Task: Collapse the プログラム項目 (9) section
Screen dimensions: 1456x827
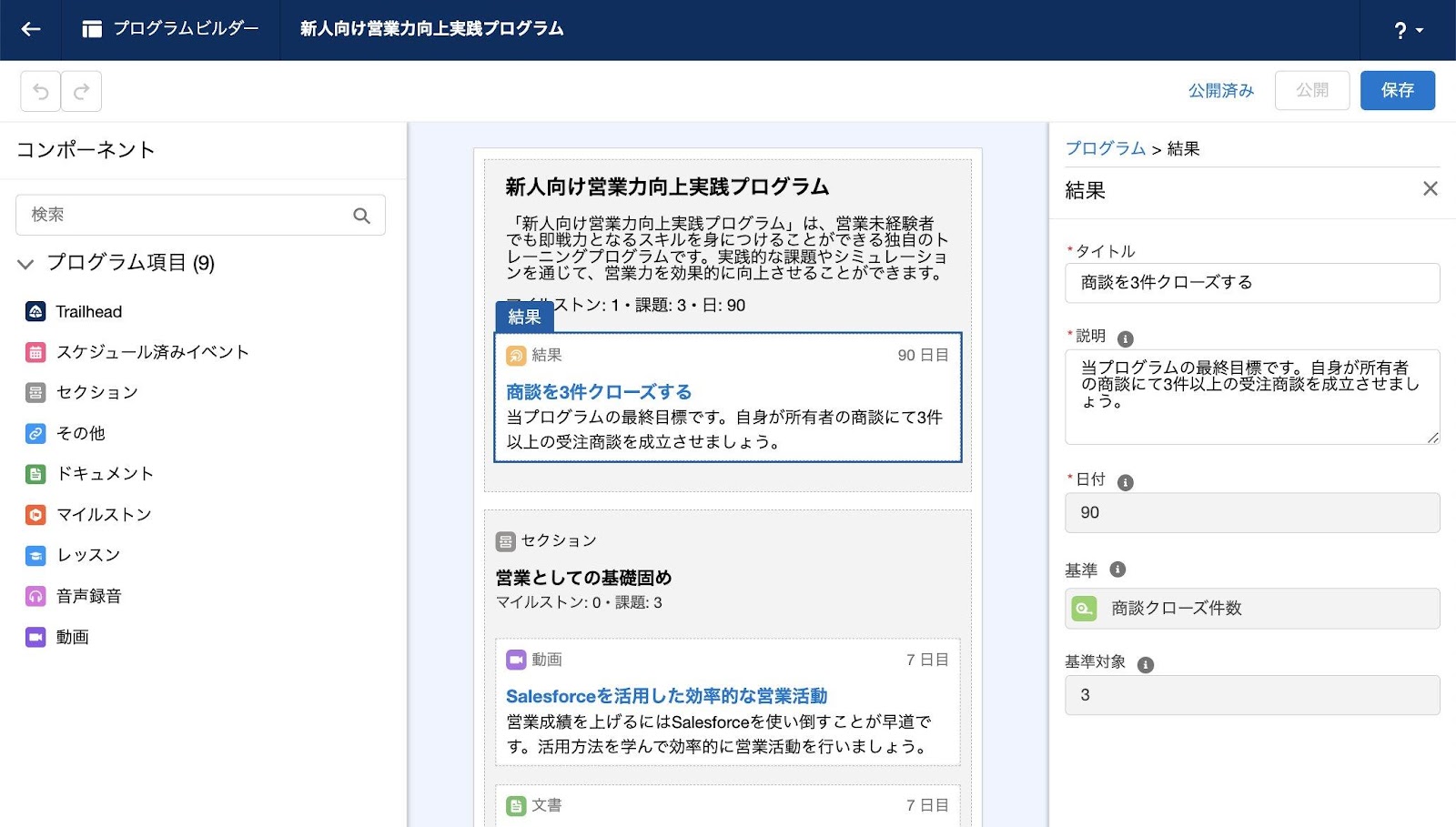Action: point(25,264)
